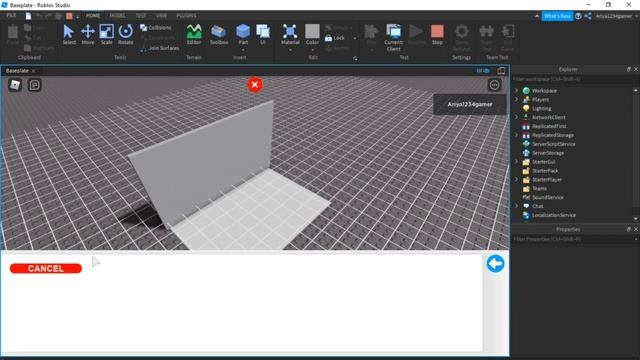
Task: Expand the StarterPlayer node
Action: (516, 179)
